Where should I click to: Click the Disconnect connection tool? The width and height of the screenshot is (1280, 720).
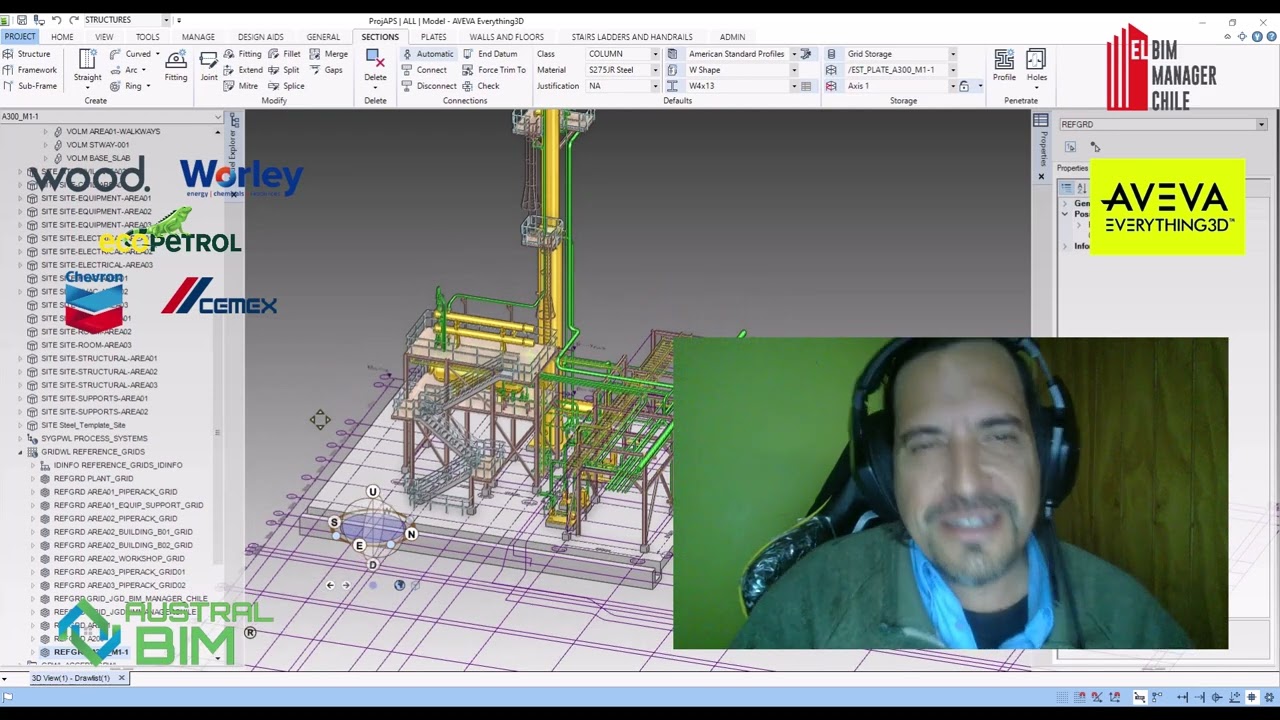[429, 86]
